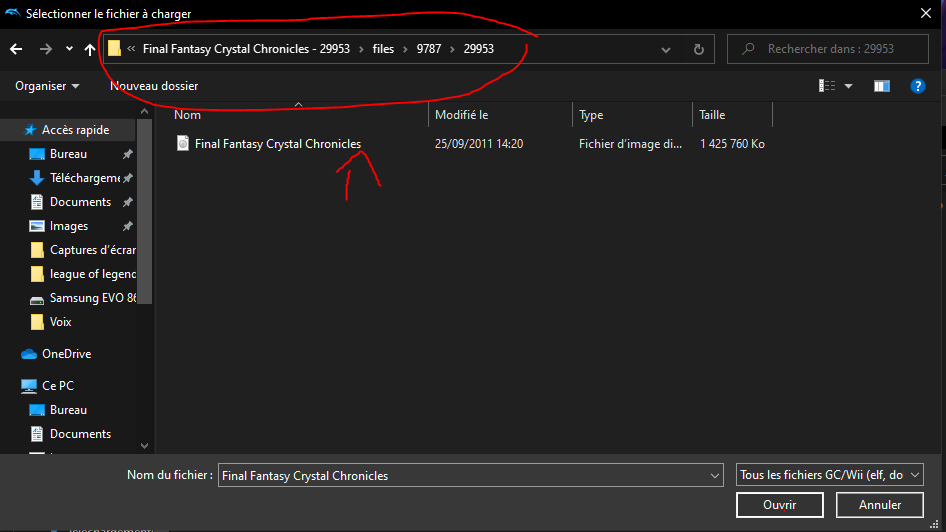Screen dimensions: 946x532
Task: Click the search box 'Rechercher dans : 29953'
Action: (x=828, y=49)
